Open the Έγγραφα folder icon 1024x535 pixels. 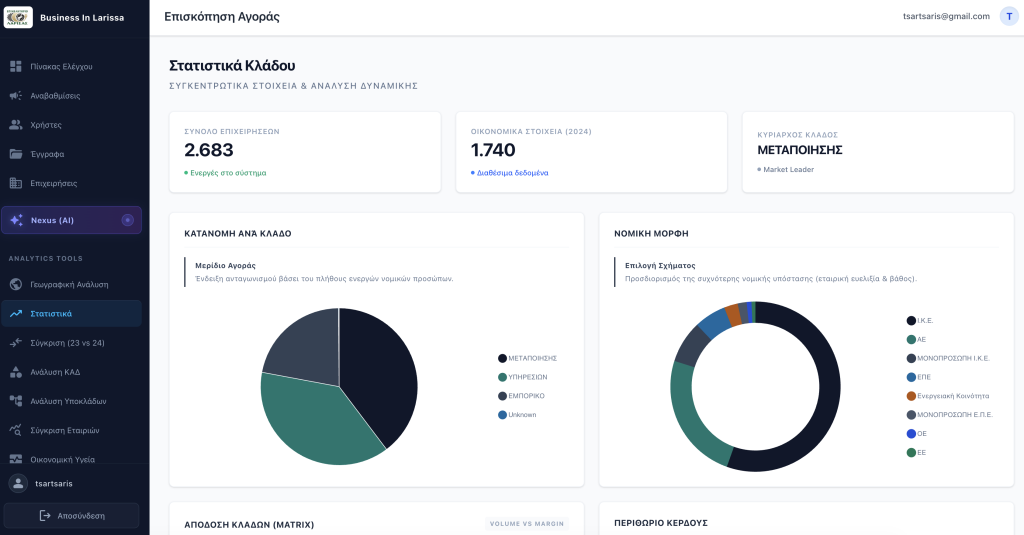[x=16, y=154]
